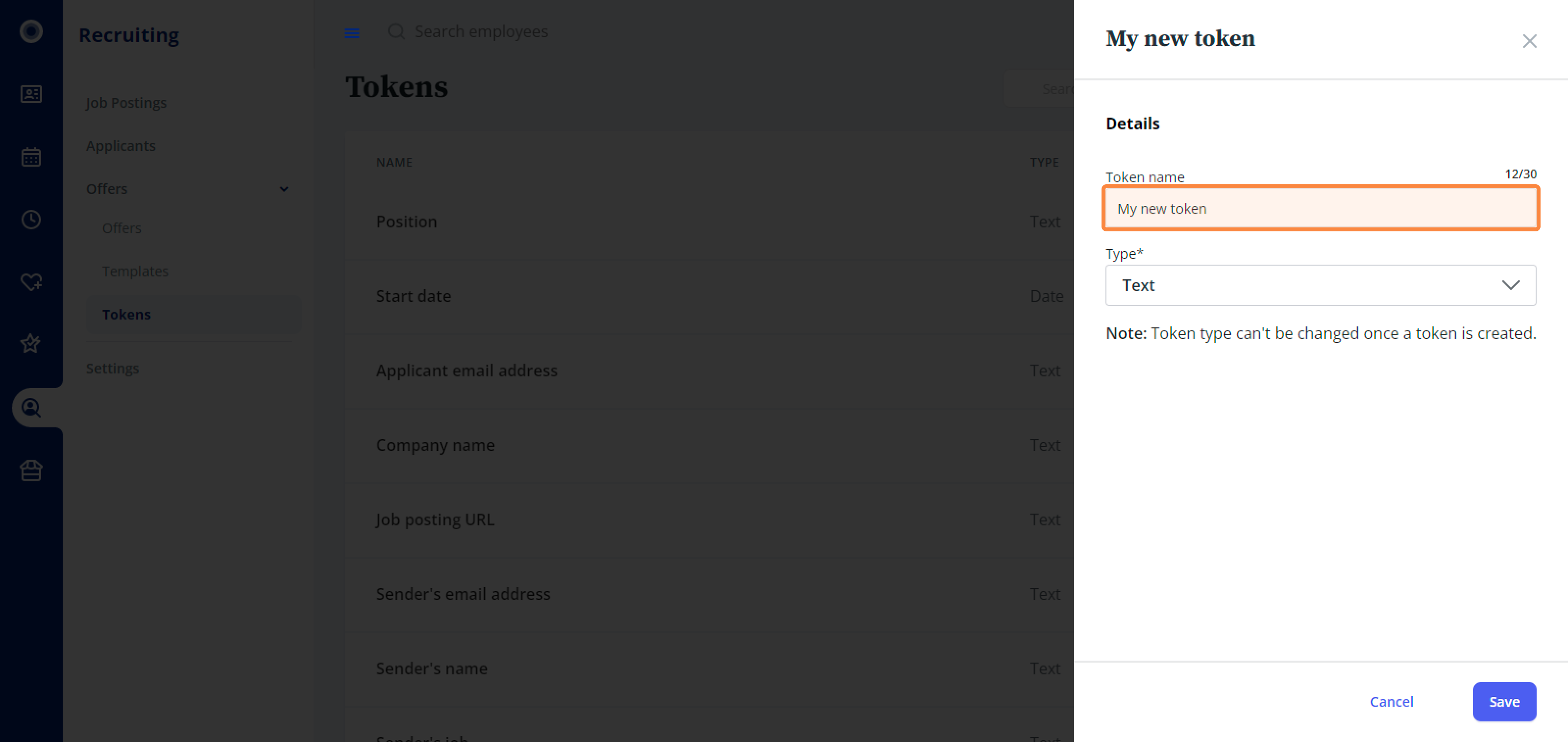Image resolution: width=1568 pixels, height=742 pixels.
Task: Open Templates under Offers
Action: tap(135, 271)
